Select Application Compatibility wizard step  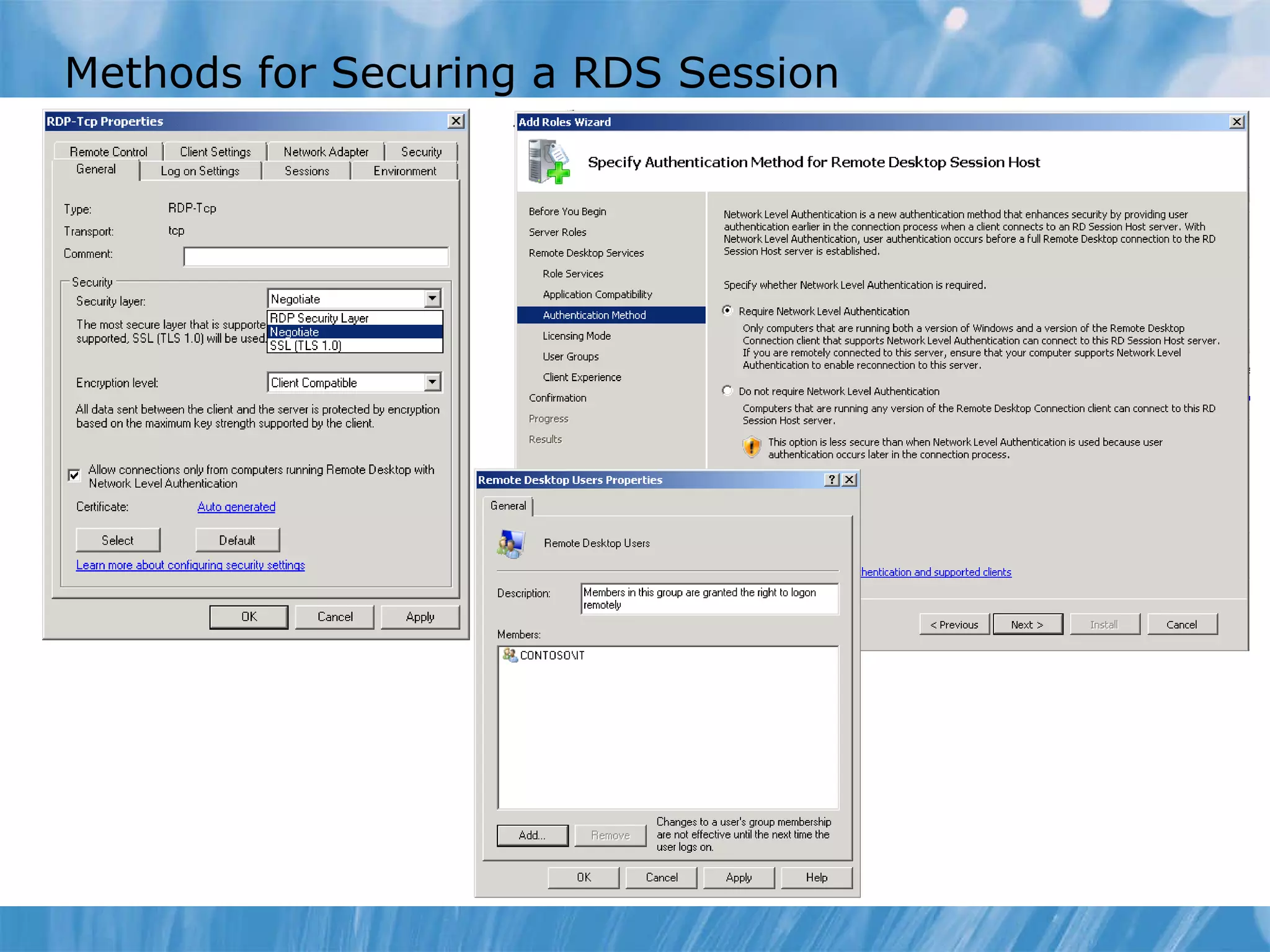(x=597, y=294)
